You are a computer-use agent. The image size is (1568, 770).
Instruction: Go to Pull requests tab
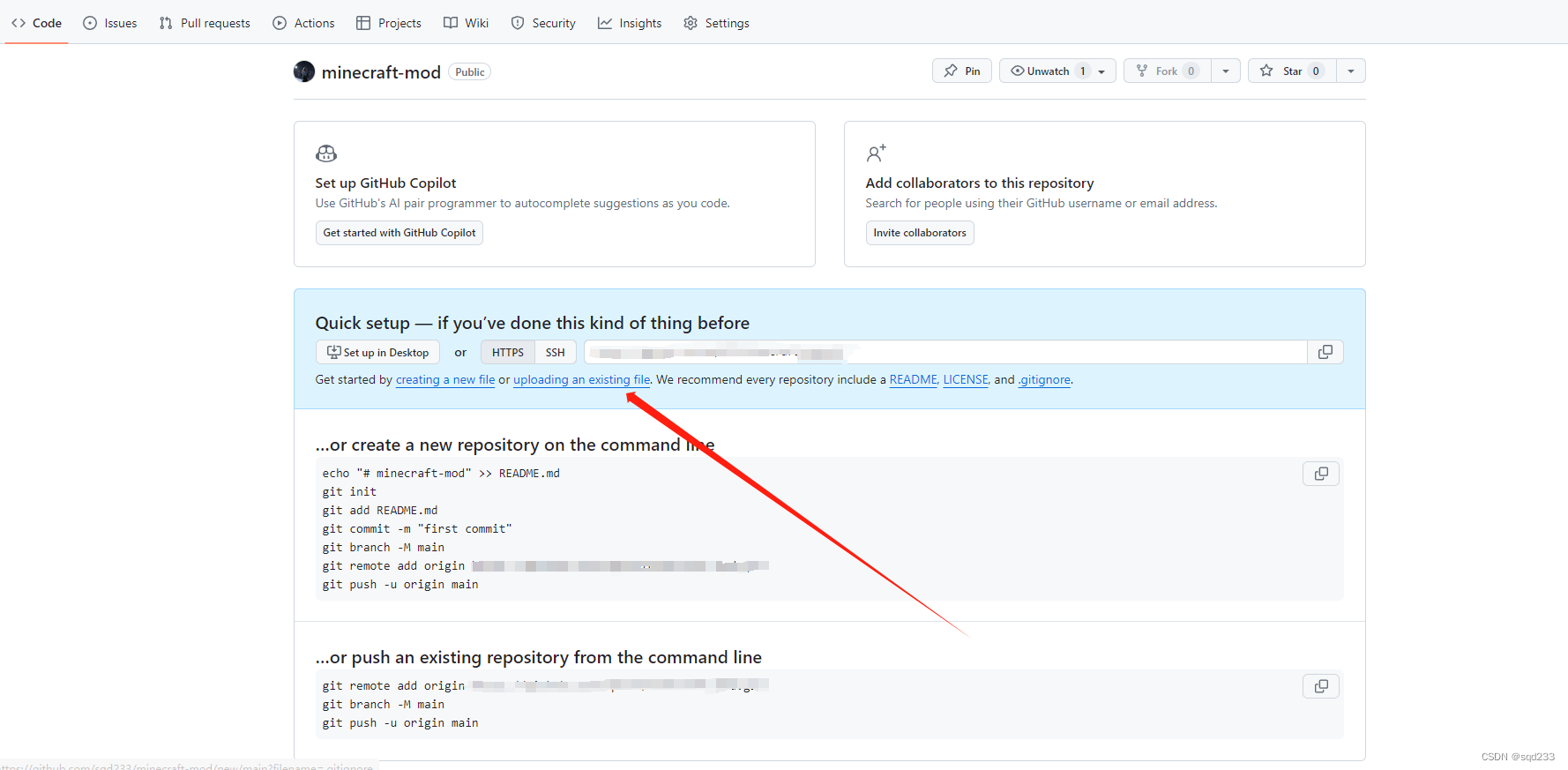[x=205, y=23]
